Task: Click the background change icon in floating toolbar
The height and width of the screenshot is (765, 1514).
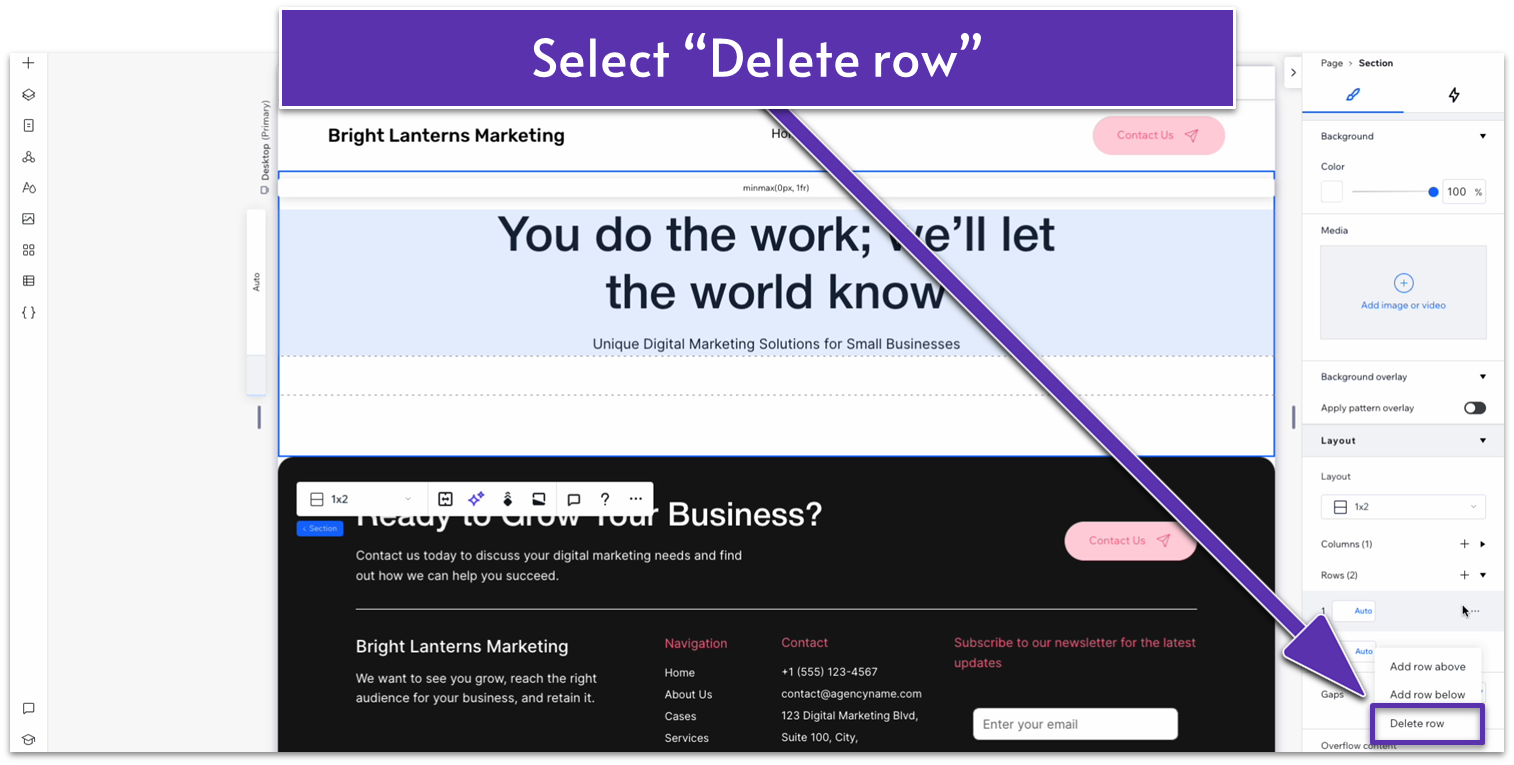Action: 538,499
